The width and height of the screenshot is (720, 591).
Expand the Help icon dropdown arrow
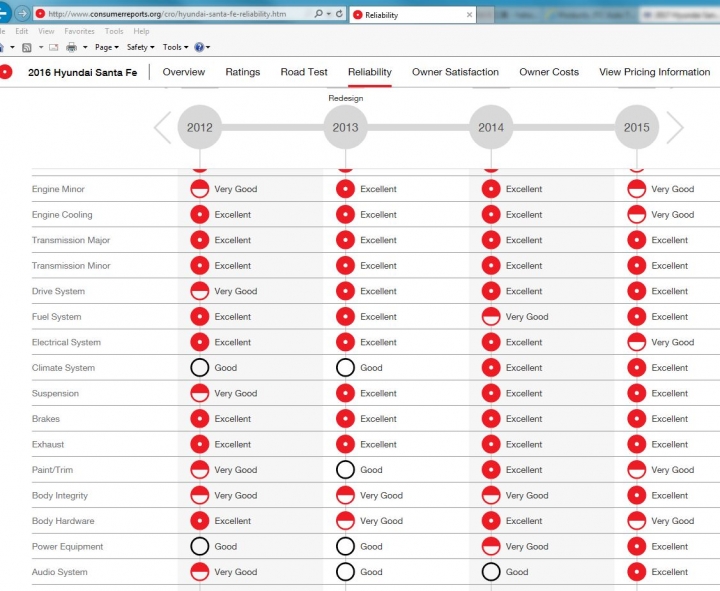[x=208, y=47]
